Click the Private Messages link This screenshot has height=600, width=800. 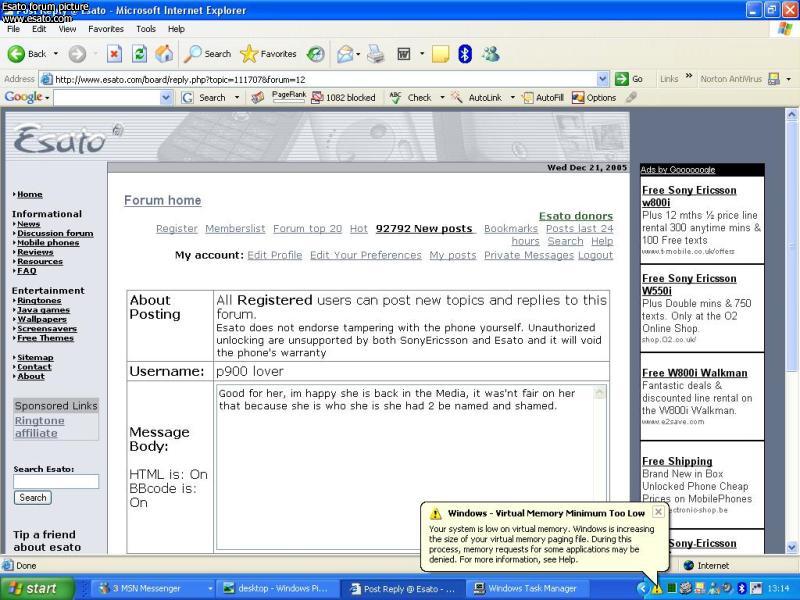pyautogui.click(x=529, y=255)
